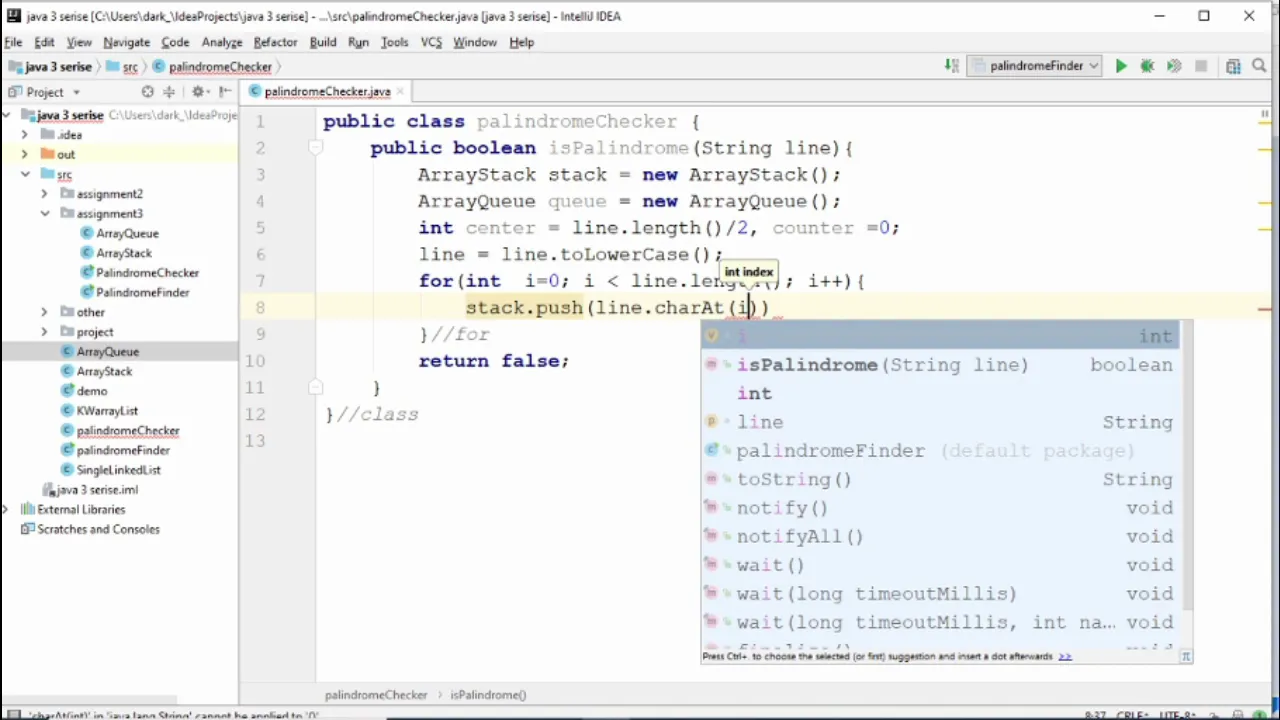
Task: Select palindromeChecker file in Project tree
Action: click(128, 431)
